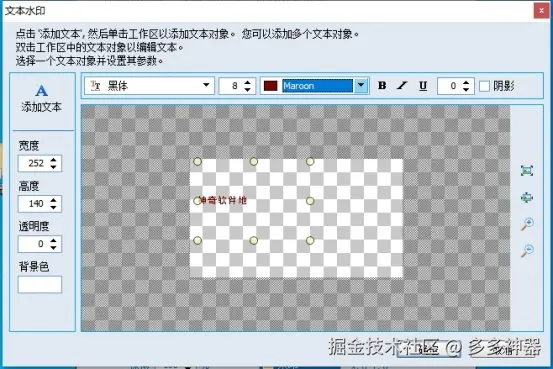Click the bottom-left selection handle
553x369 pixels.
tap(198, 240)
